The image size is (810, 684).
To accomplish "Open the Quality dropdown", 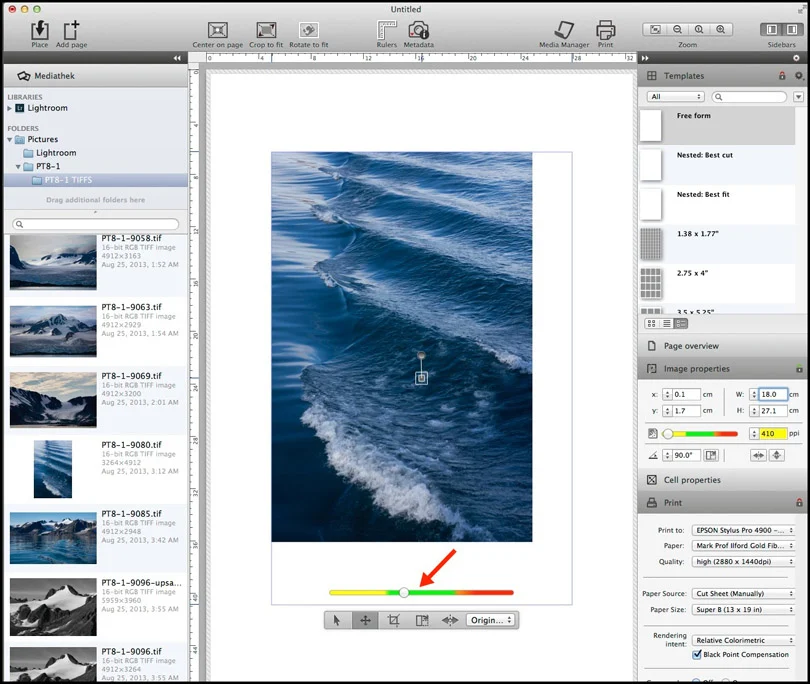I will coord(743,562).
